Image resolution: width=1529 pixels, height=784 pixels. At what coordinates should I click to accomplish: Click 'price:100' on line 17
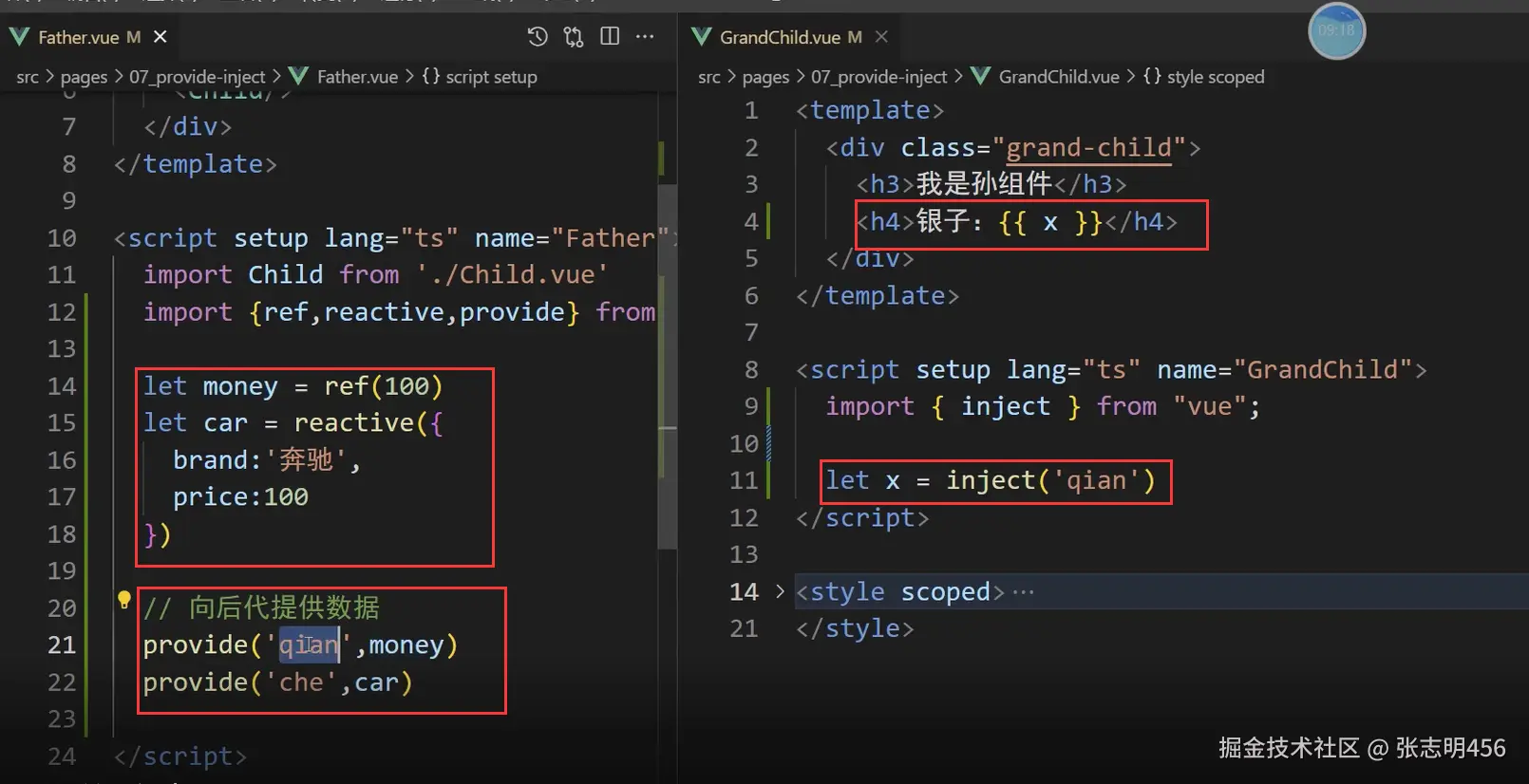[x=240, y=497]
